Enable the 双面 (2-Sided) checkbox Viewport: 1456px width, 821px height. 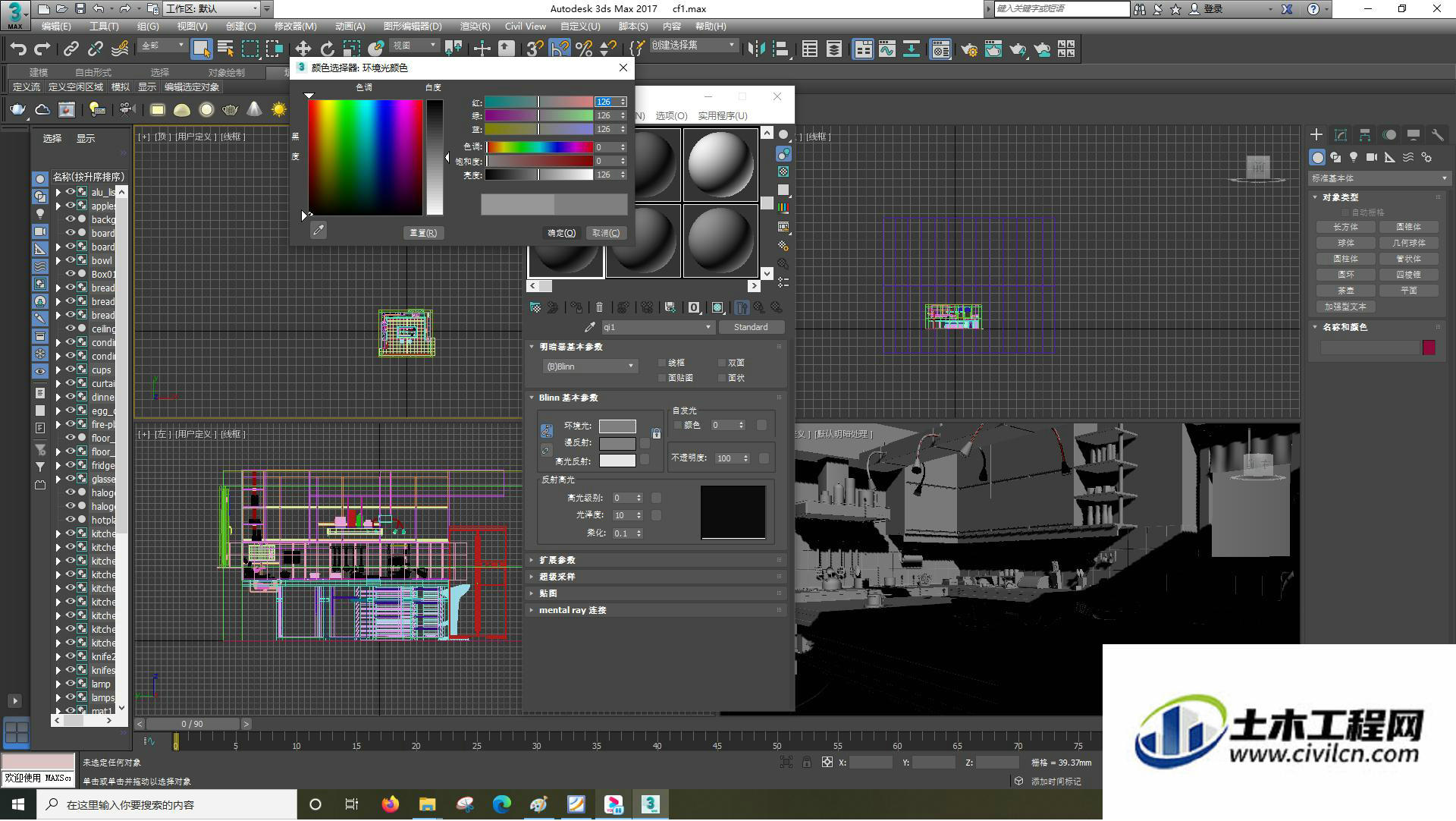point(721,363)
